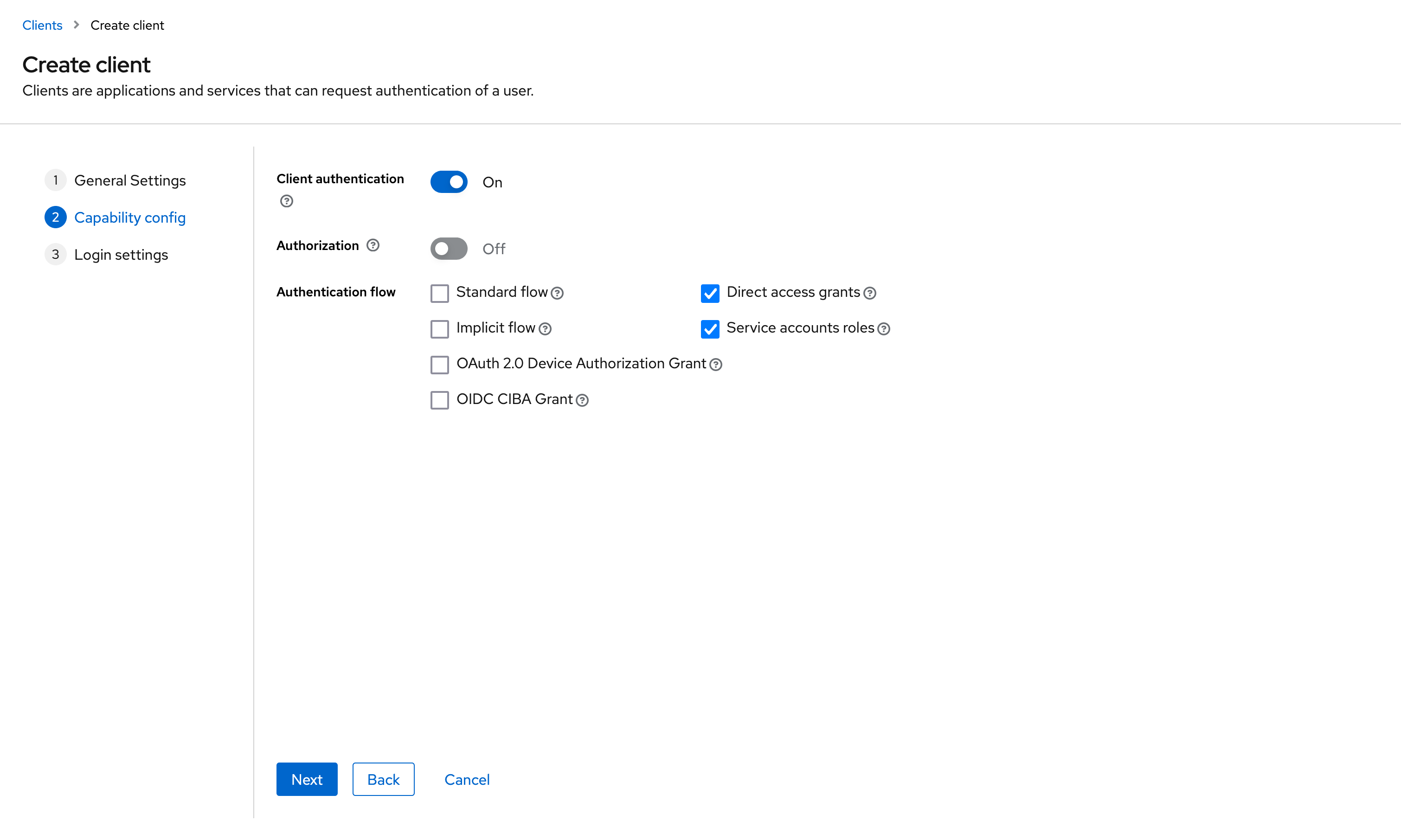This screenshot has height=840, width=1401.
Task: Click the OIDC CIBA Grant help icon
Action: coord(582,399)
